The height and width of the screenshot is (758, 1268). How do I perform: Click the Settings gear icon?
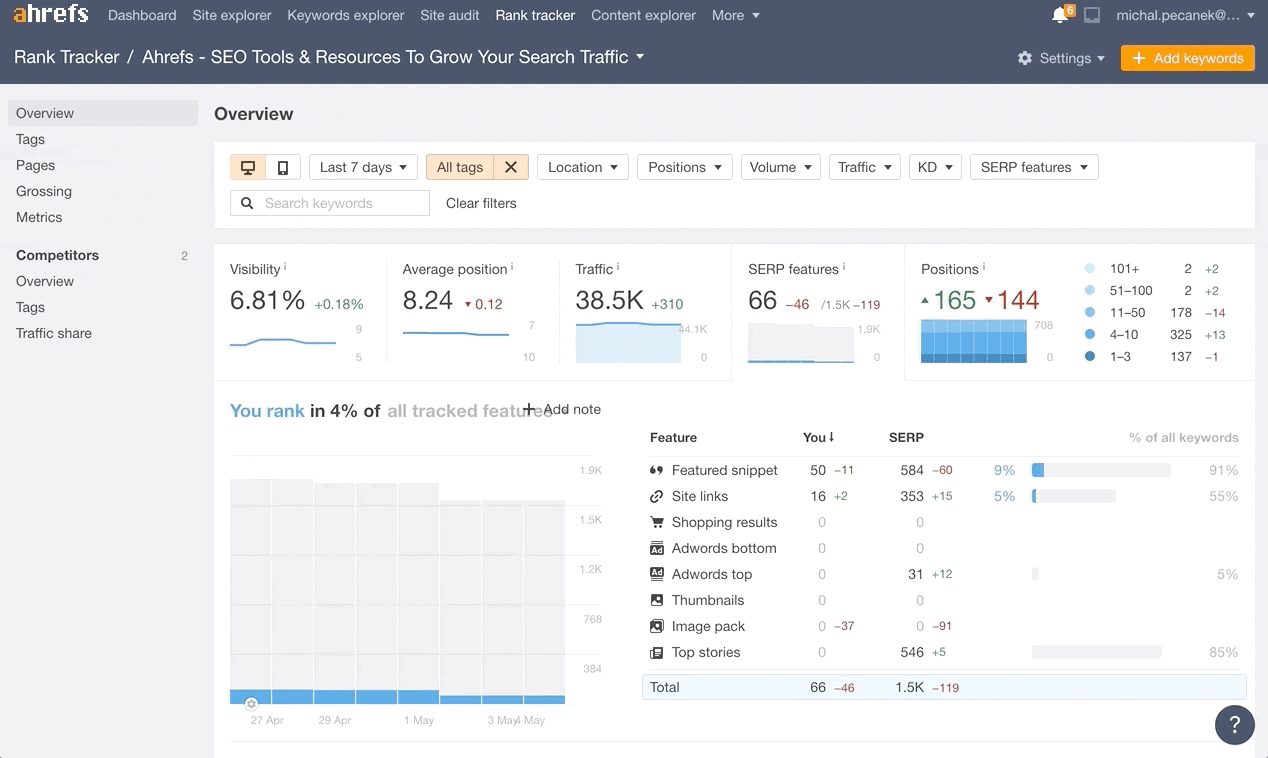[1025, 58]
